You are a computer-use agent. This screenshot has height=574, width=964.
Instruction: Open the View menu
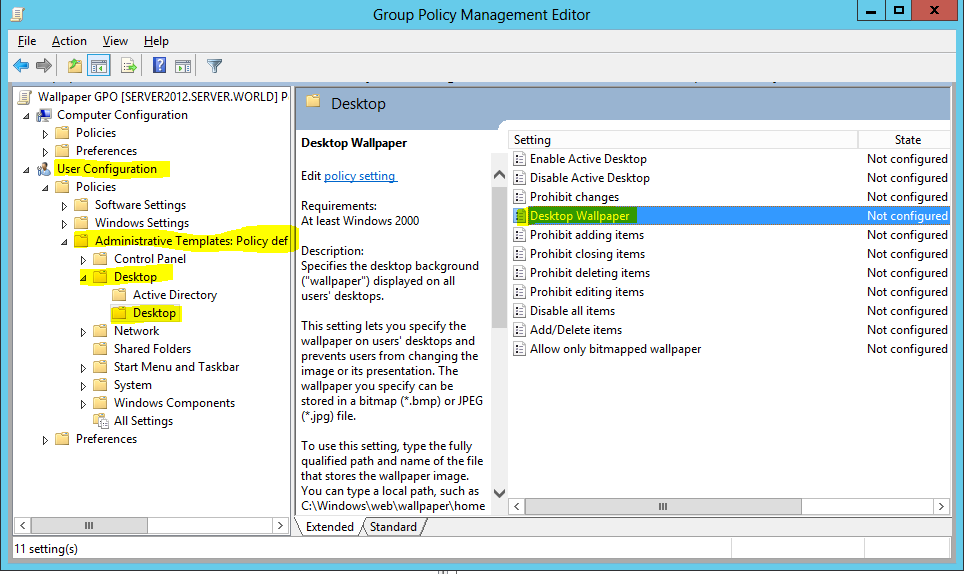click(x=115, y=41)
